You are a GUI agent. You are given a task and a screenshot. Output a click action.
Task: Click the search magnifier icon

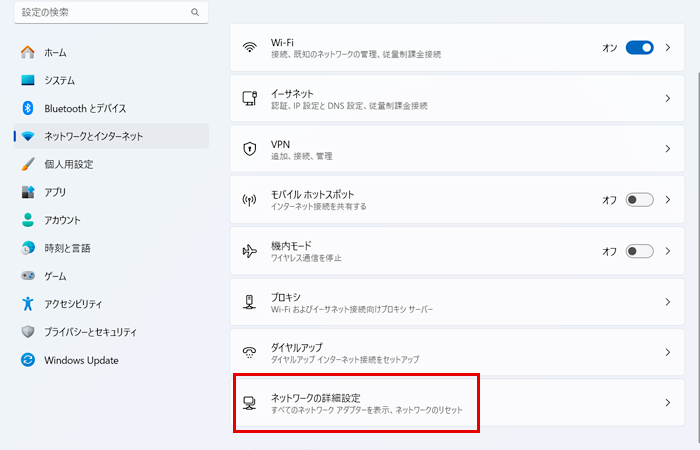click(x=195, y=12)
